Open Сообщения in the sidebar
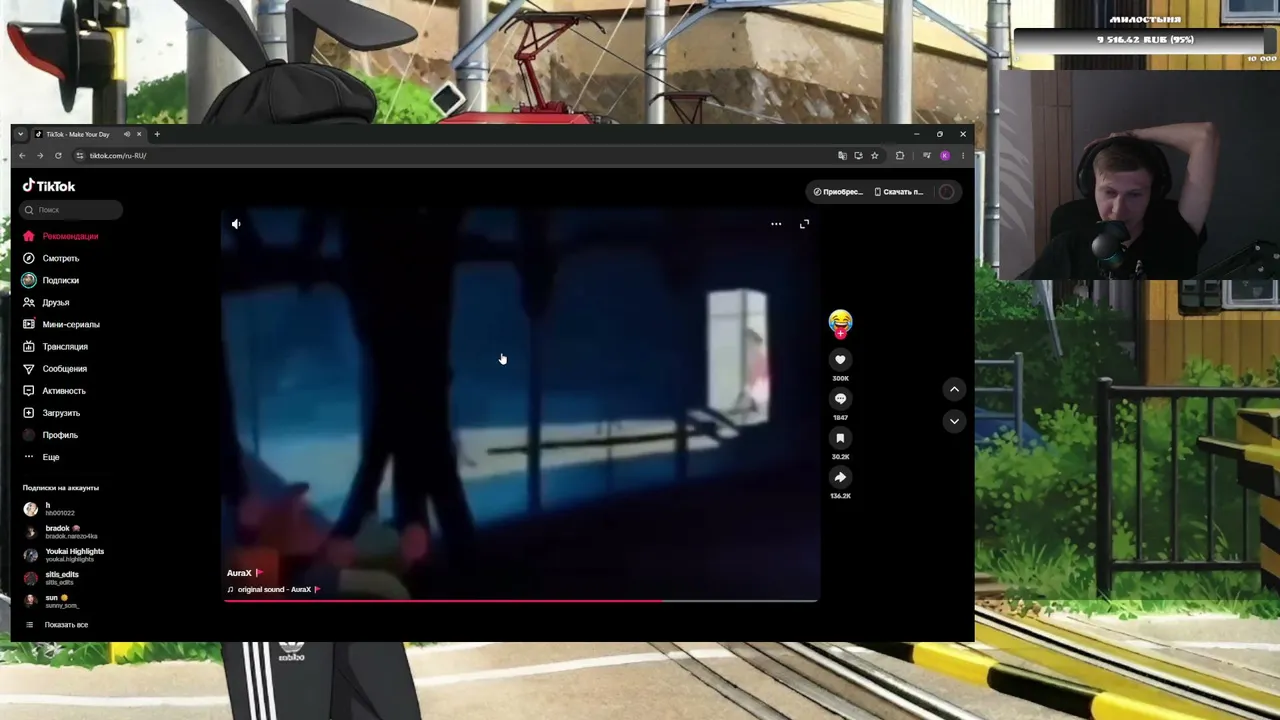The image size is (1280, 720). 55,368
